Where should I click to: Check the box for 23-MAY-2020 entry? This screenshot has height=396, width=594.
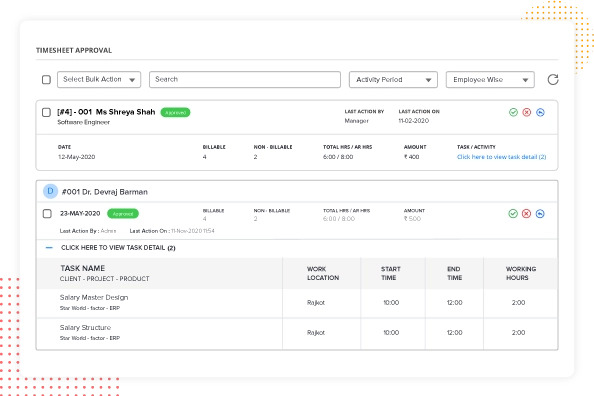[x=47, y=214]
